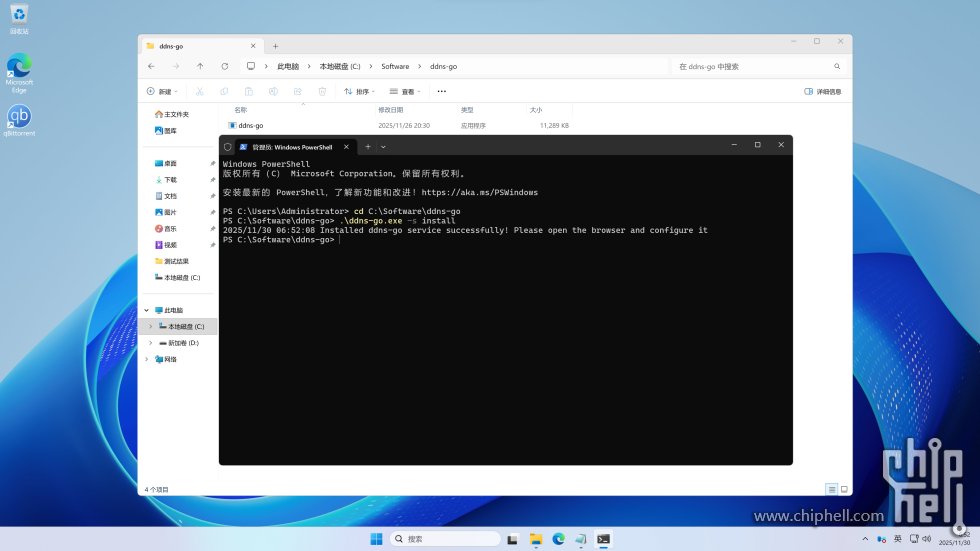Image resolution: width=980 pixels, height=551 pixels.
Task: Click Terminal icon in the taskbar
Action: 603,539
